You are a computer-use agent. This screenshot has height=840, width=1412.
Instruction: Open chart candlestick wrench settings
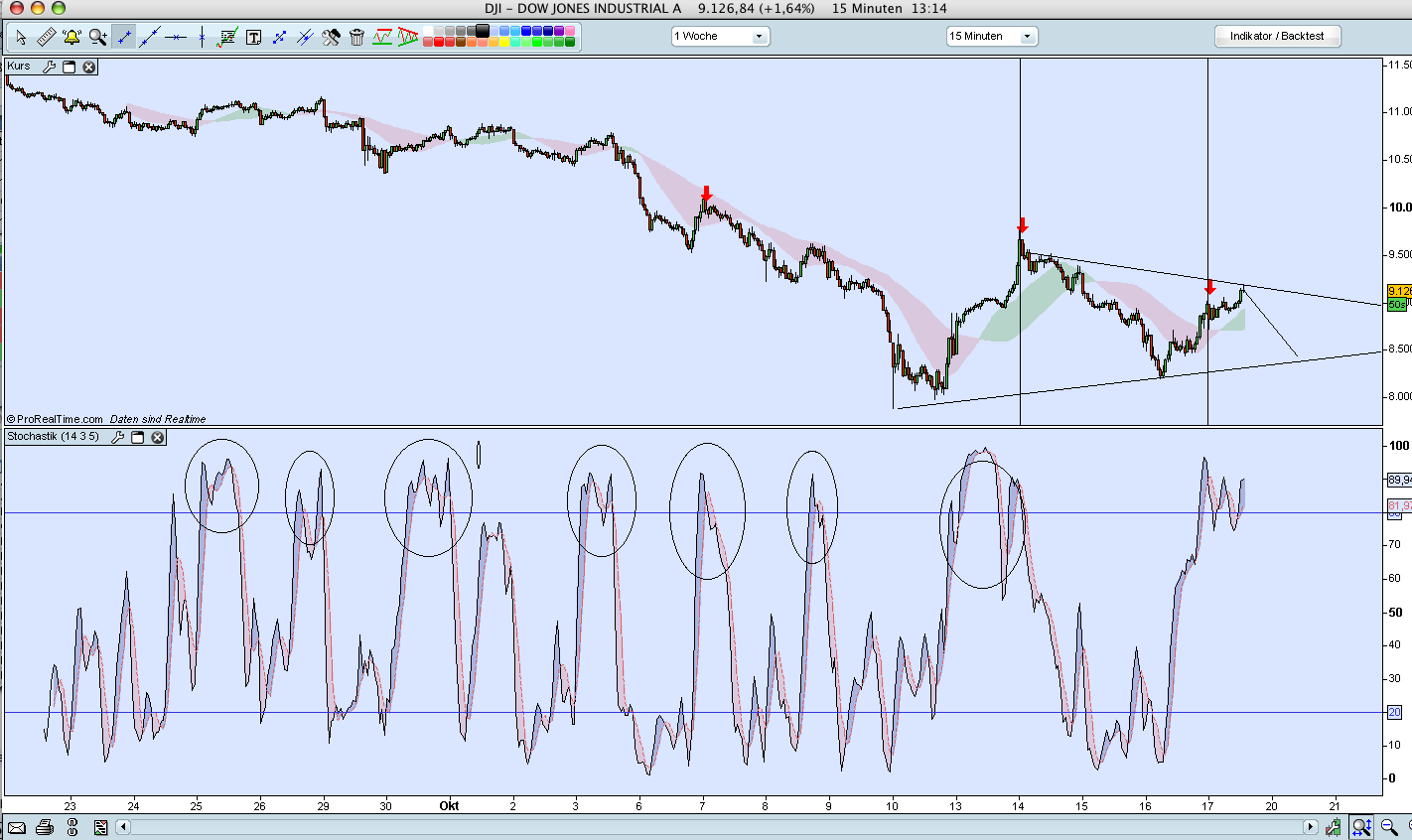[x=1333, y=827]
